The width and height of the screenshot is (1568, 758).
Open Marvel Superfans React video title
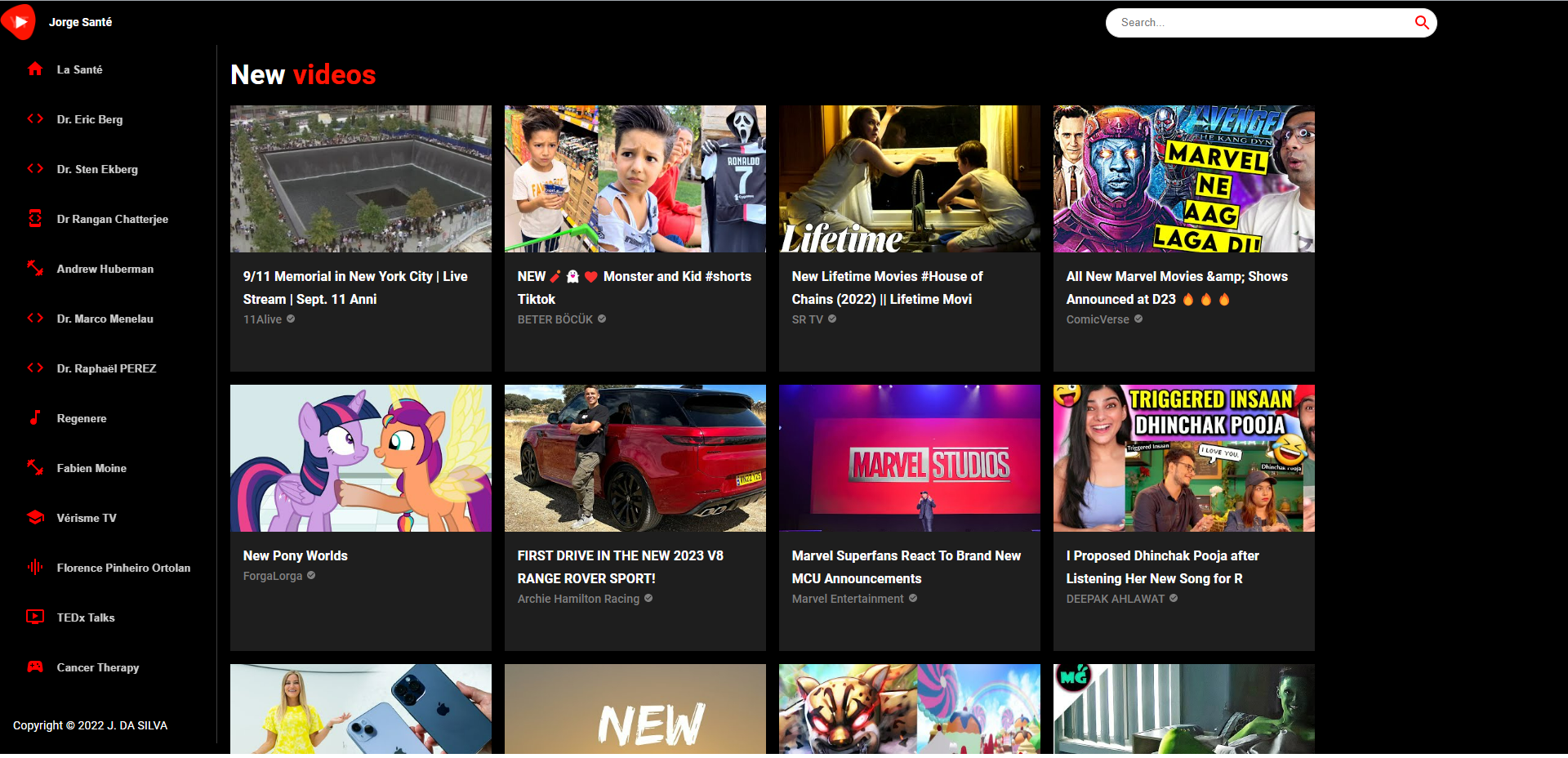coord(906,567)
